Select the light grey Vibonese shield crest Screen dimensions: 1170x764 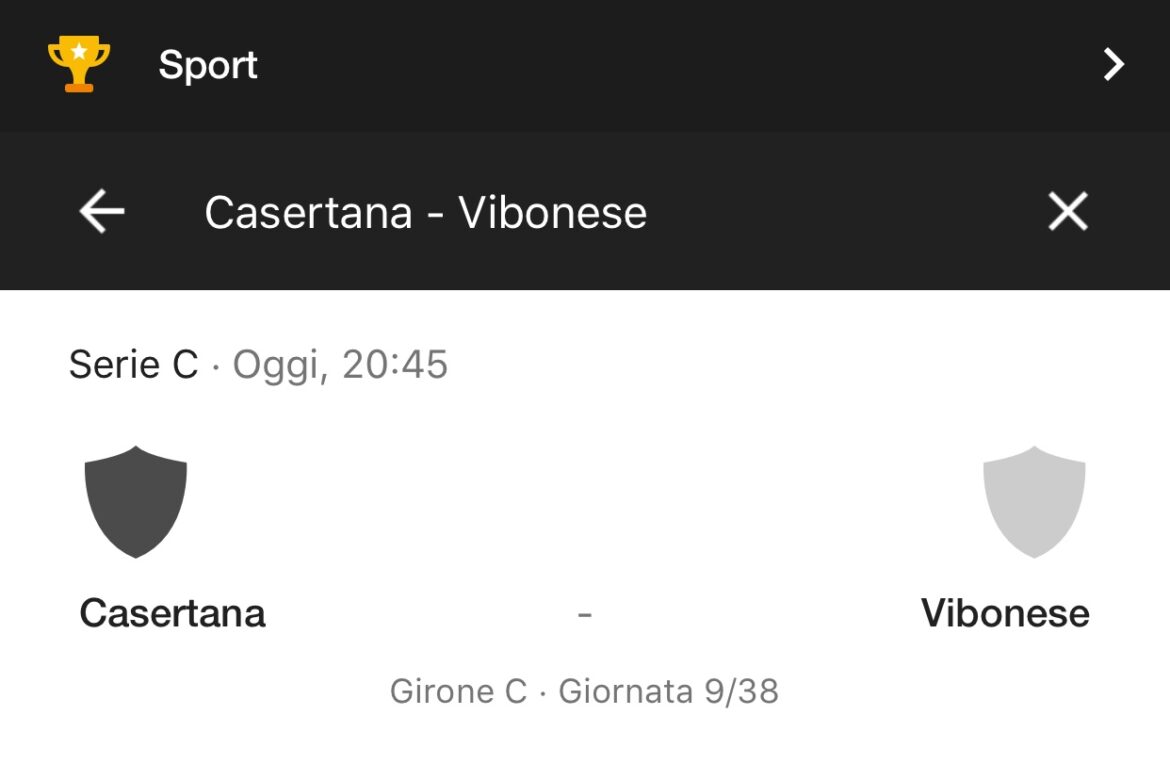[x=1034, y=501]
